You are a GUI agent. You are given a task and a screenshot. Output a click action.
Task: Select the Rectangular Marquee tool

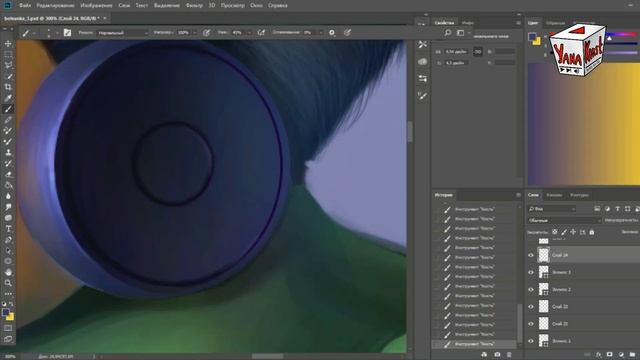(8, 54)
